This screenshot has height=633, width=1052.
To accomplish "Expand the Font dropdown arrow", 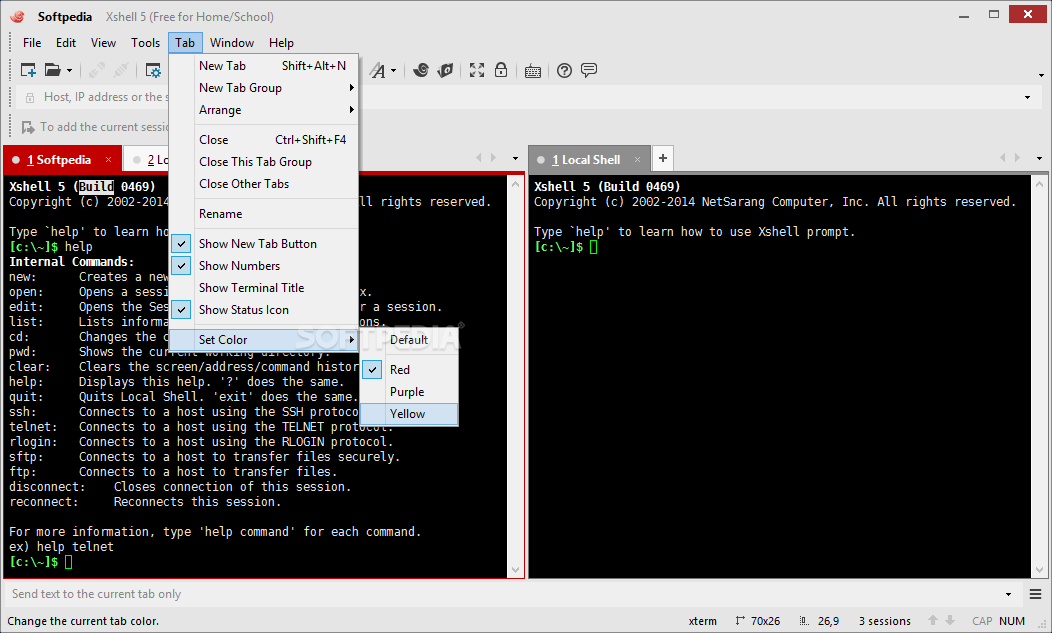I will (x=394, y=70).
